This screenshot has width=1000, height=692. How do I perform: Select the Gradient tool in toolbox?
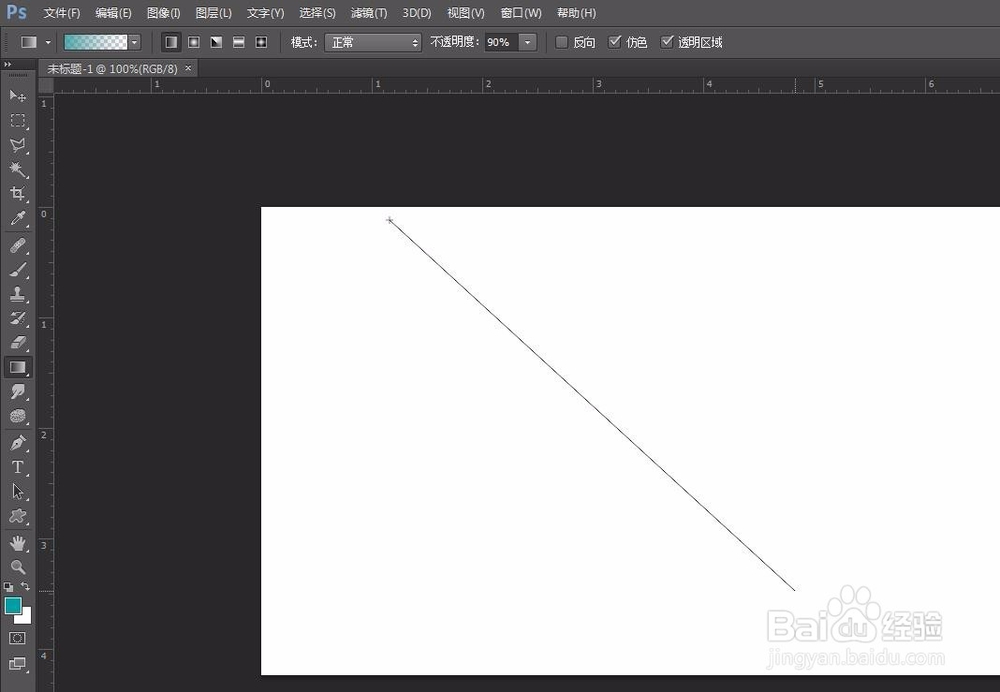18,367
